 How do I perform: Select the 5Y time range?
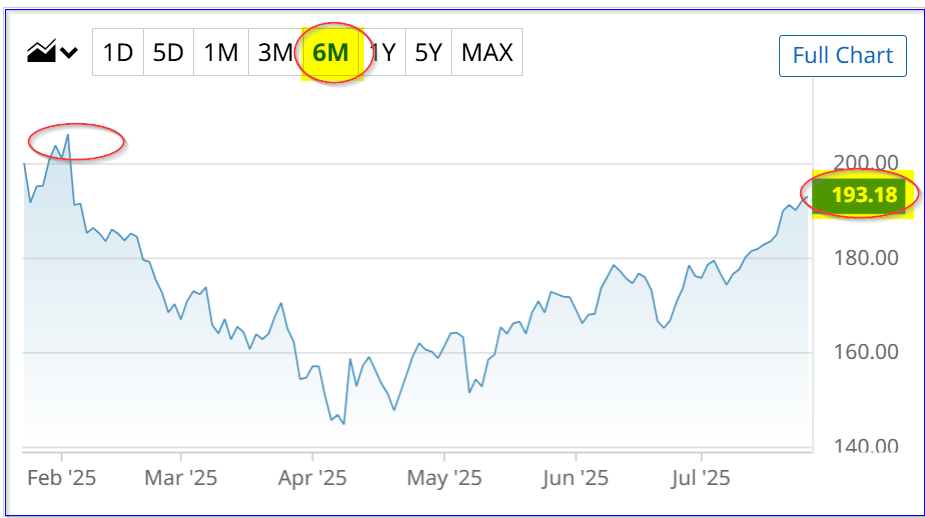click(428, 53)
